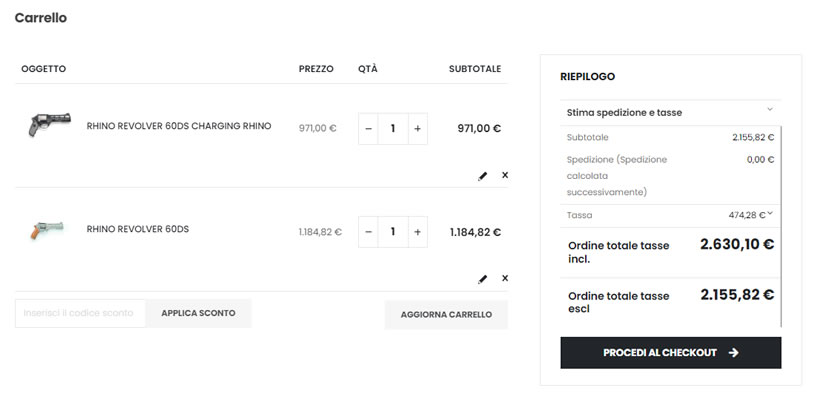
Task: Click AGGIORNA CARRELLO to update cart
Action: pyautogui.click(x=446, y=315)
